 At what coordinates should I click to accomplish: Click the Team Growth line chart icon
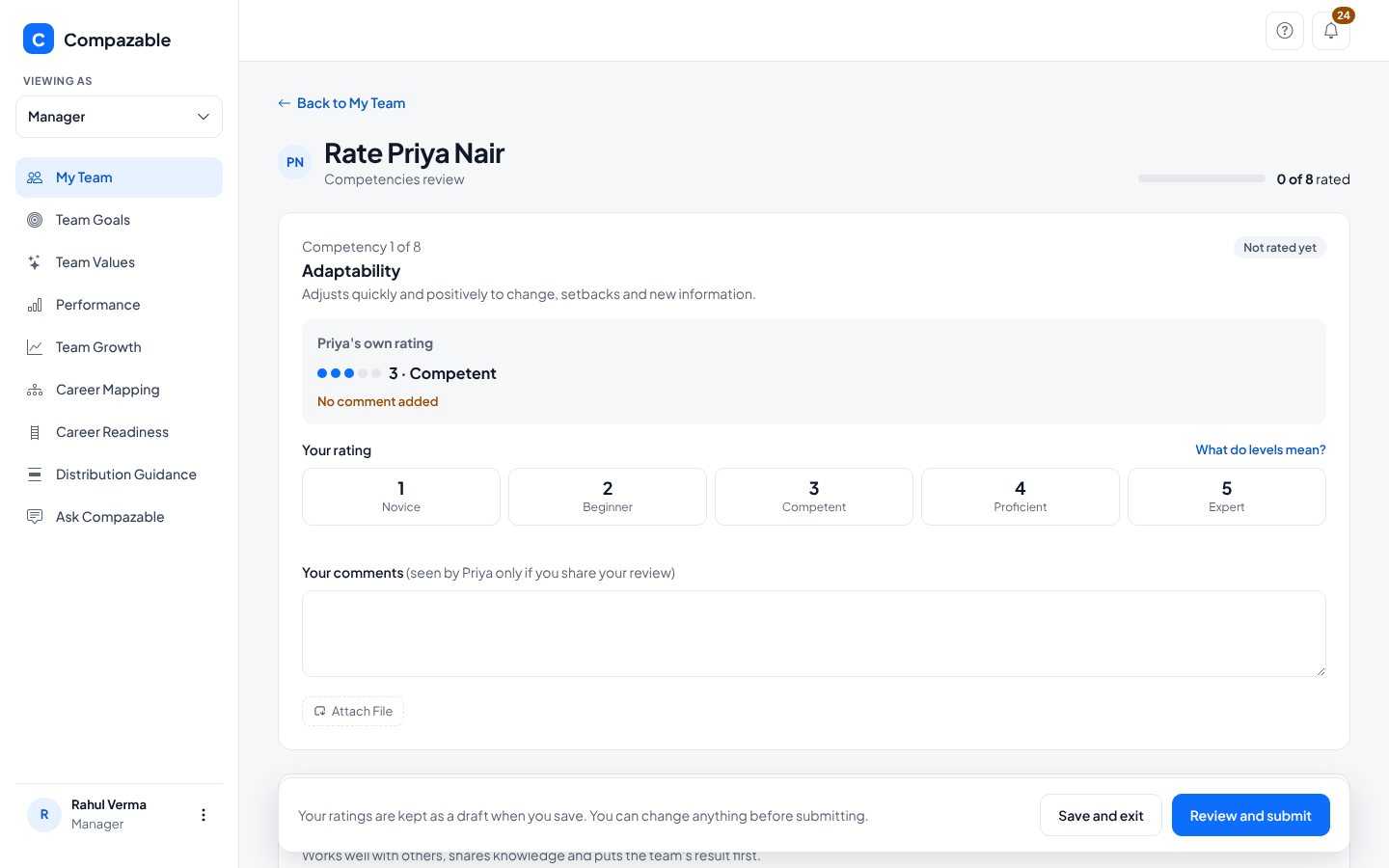pos(35,347)
